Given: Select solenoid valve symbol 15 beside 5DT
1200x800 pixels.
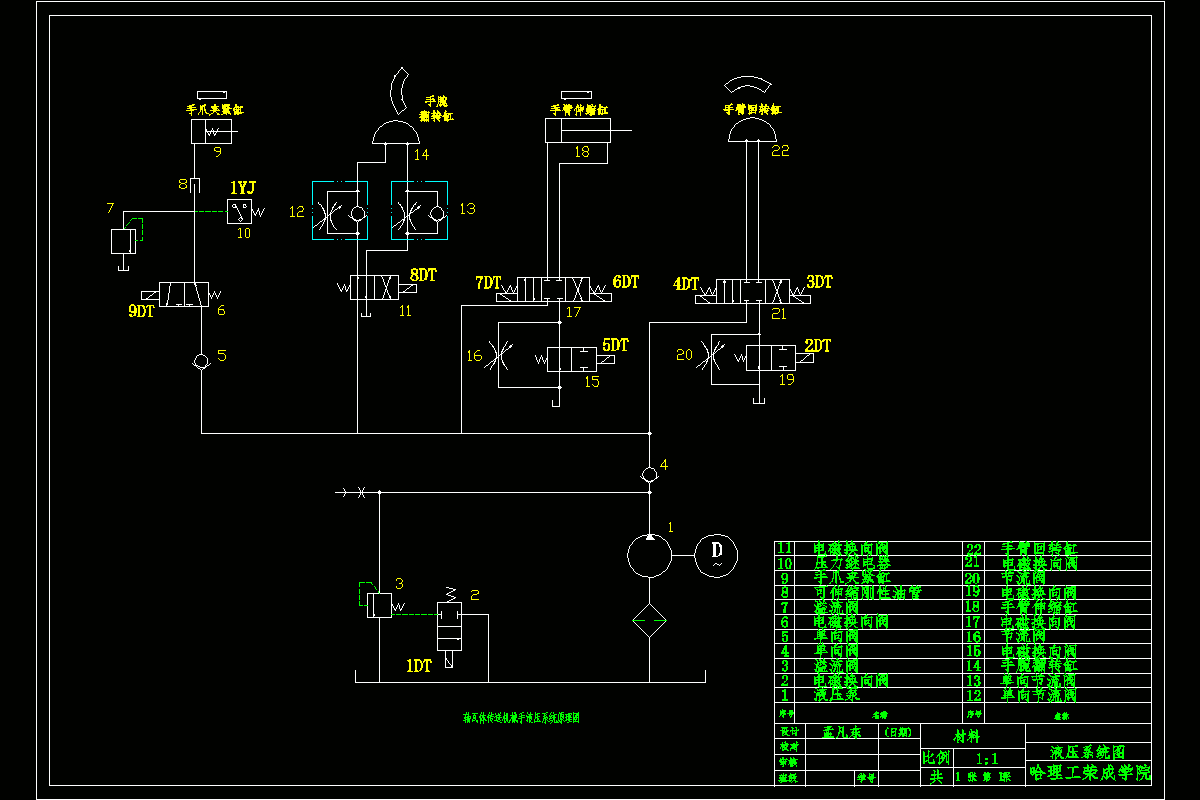Looking at the screenshot, I should point(573,359).
